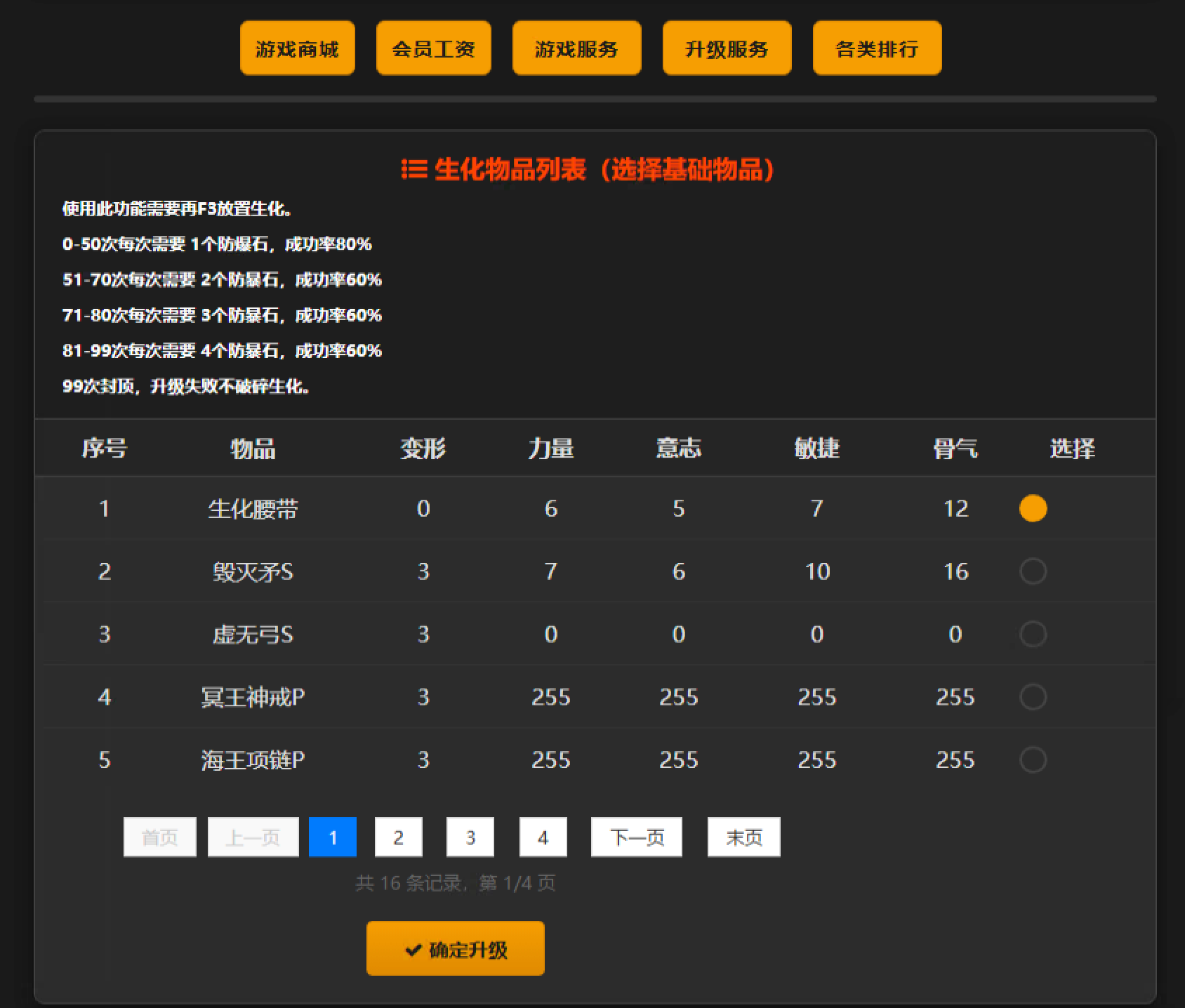The height and width of the screenshot is (1008, 1185).
Task: Select page 1 in the pagination bar
Action: [333, 837]
